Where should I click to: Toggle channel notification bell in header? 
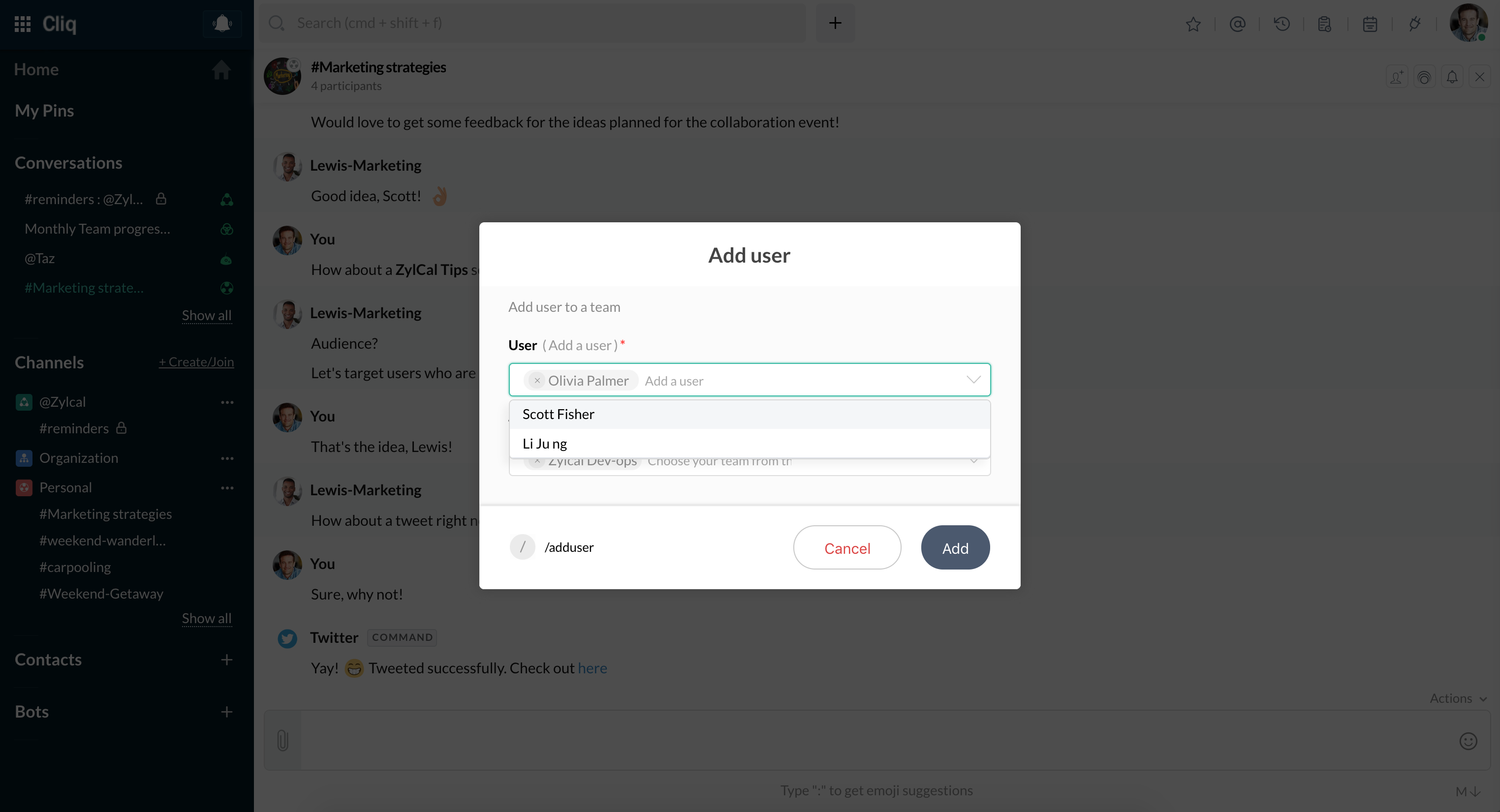point(1452,77)
